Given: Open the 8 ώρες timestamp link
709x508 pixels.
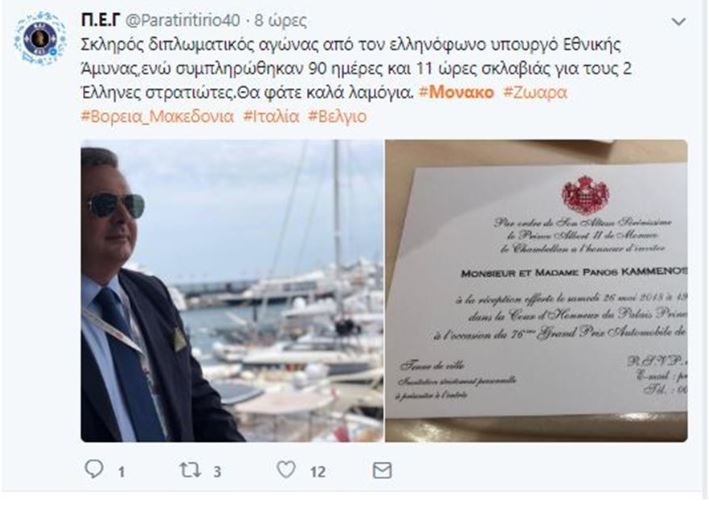Looking at the screenshot, I should pyautogui.click(x=281, y=20).
